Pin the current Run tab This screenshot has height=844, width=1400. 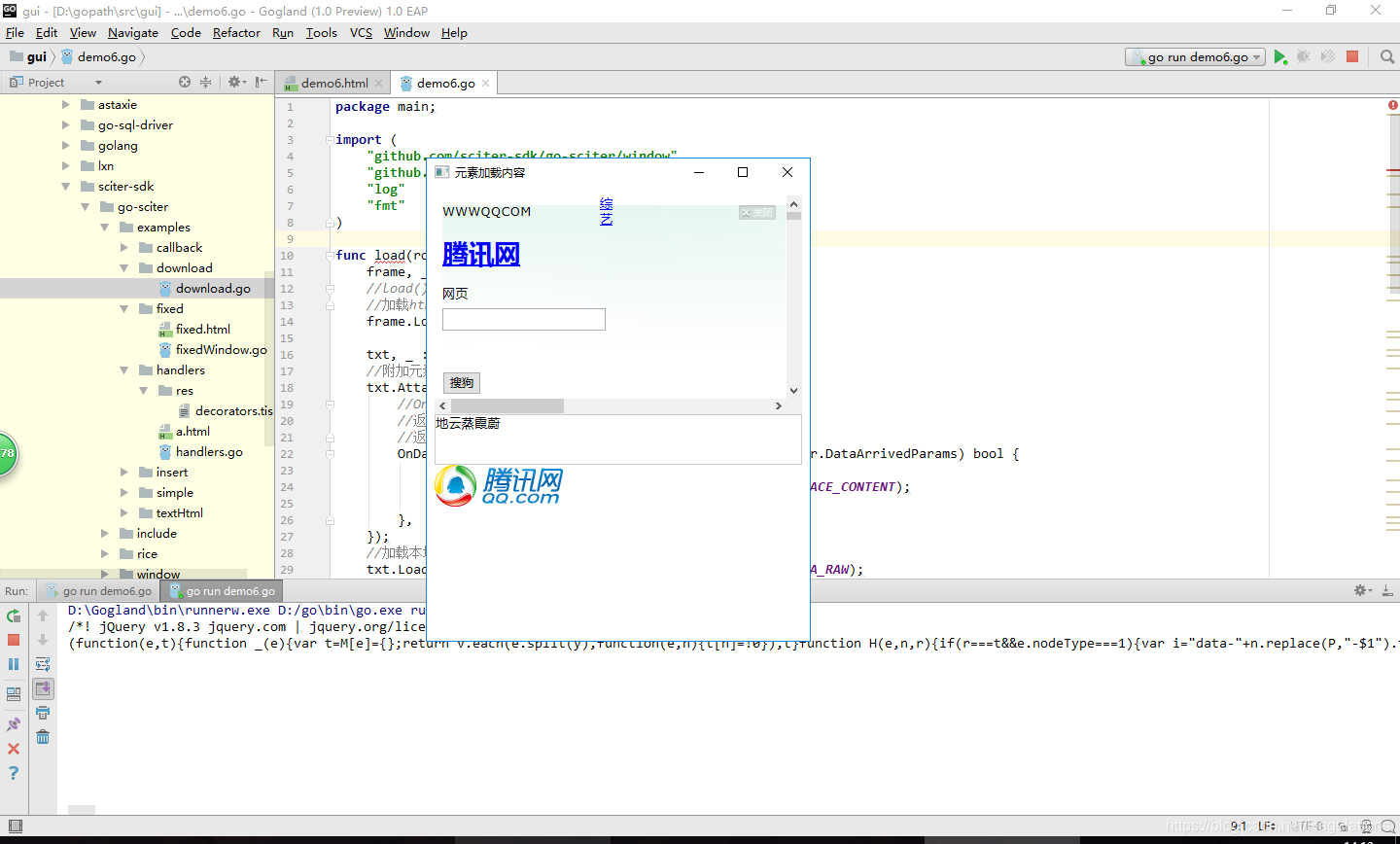(x=14, y=724)
